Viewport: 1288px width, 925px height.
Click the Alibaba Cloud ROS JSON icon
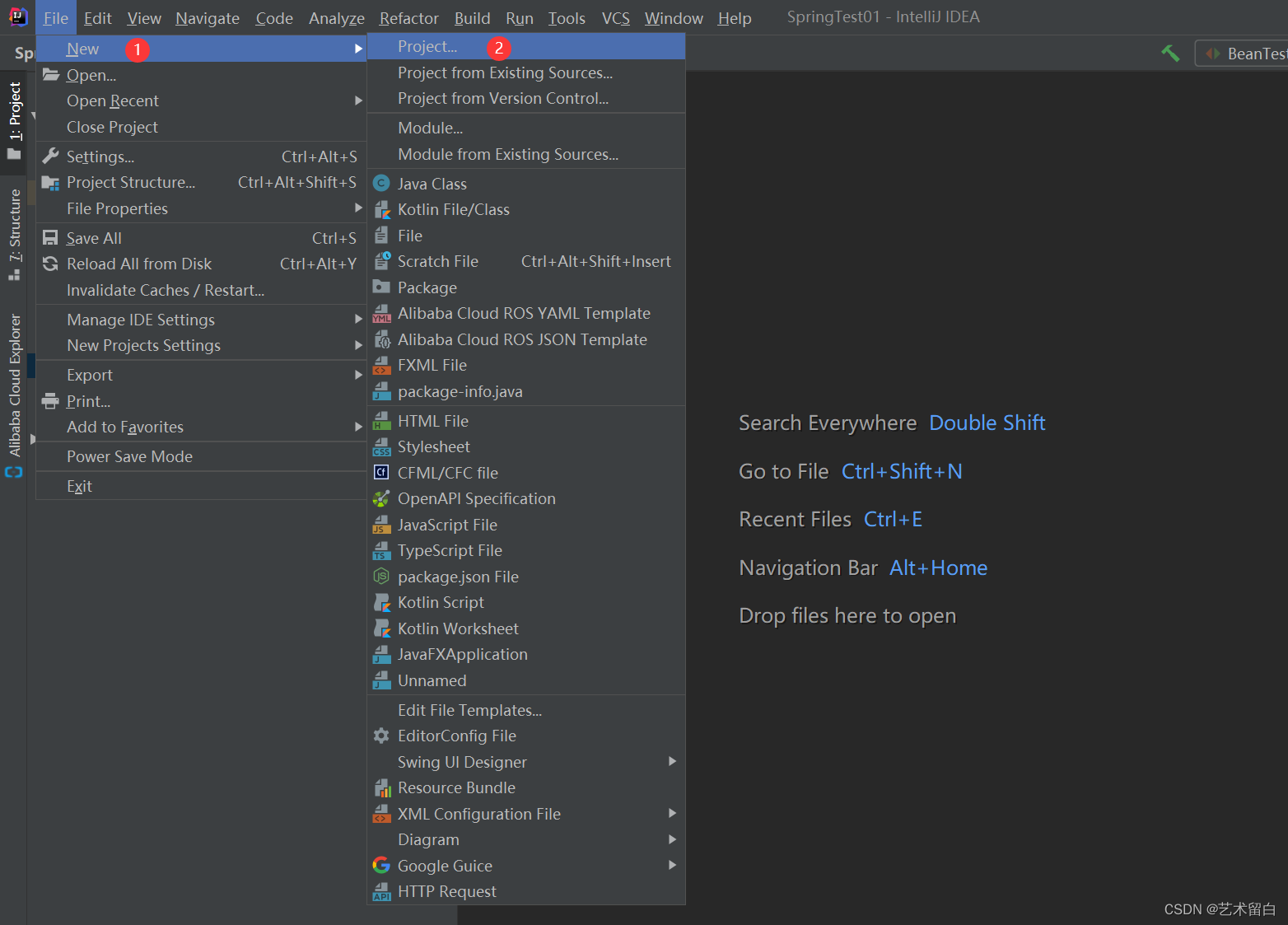(381, 339)
